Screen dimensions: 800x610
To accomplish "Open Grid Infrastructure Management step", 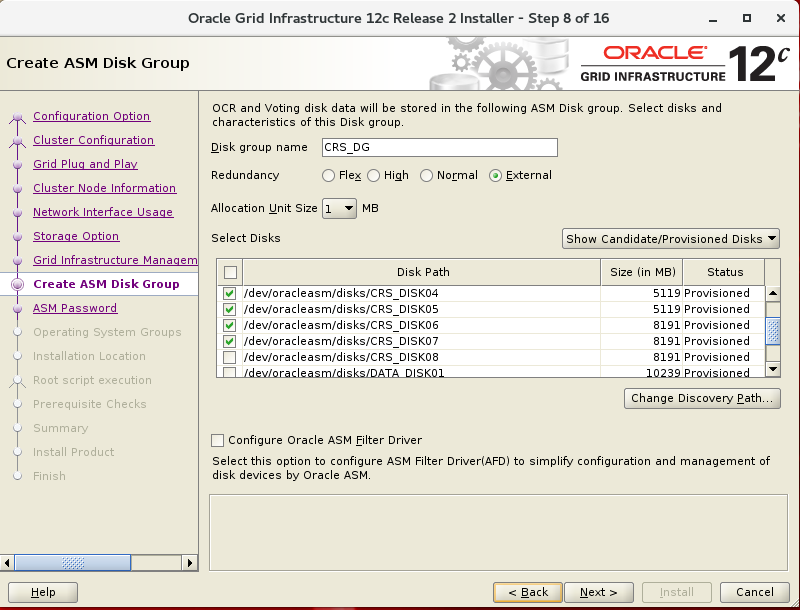I will pos(115,260).
